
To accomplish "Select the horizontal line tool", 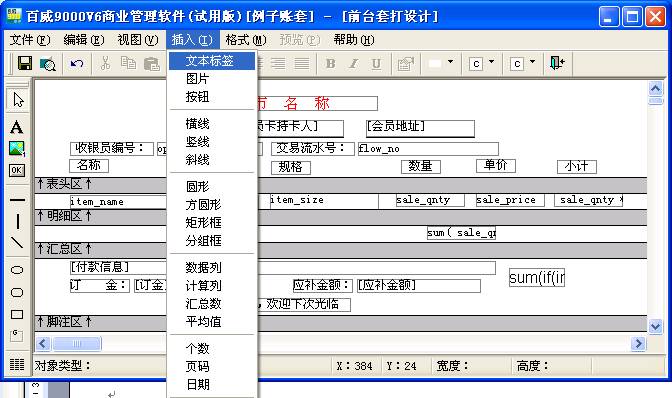I will 17,200.
